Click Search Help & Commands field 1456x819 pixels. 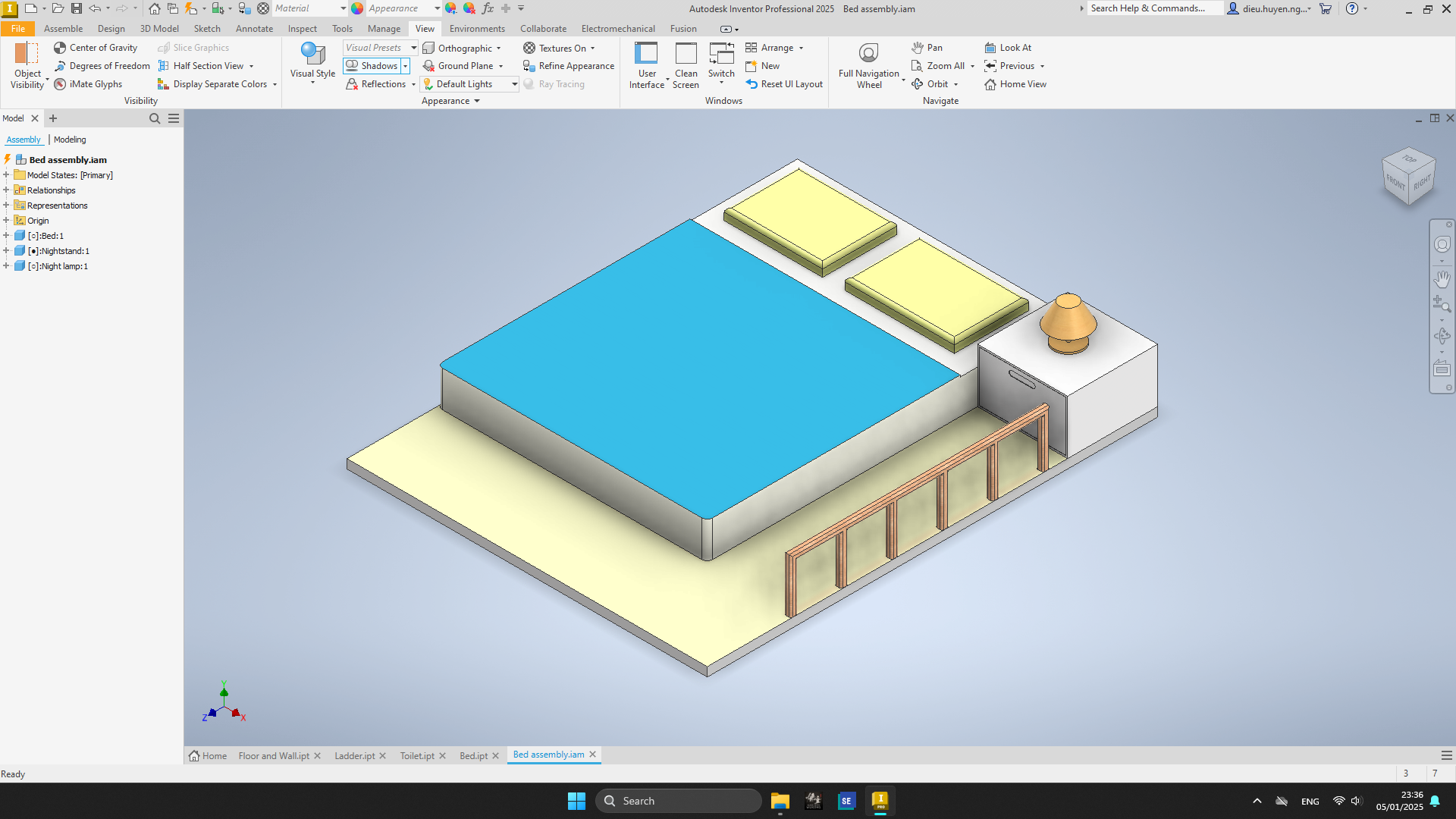(x=1154, y=8)
